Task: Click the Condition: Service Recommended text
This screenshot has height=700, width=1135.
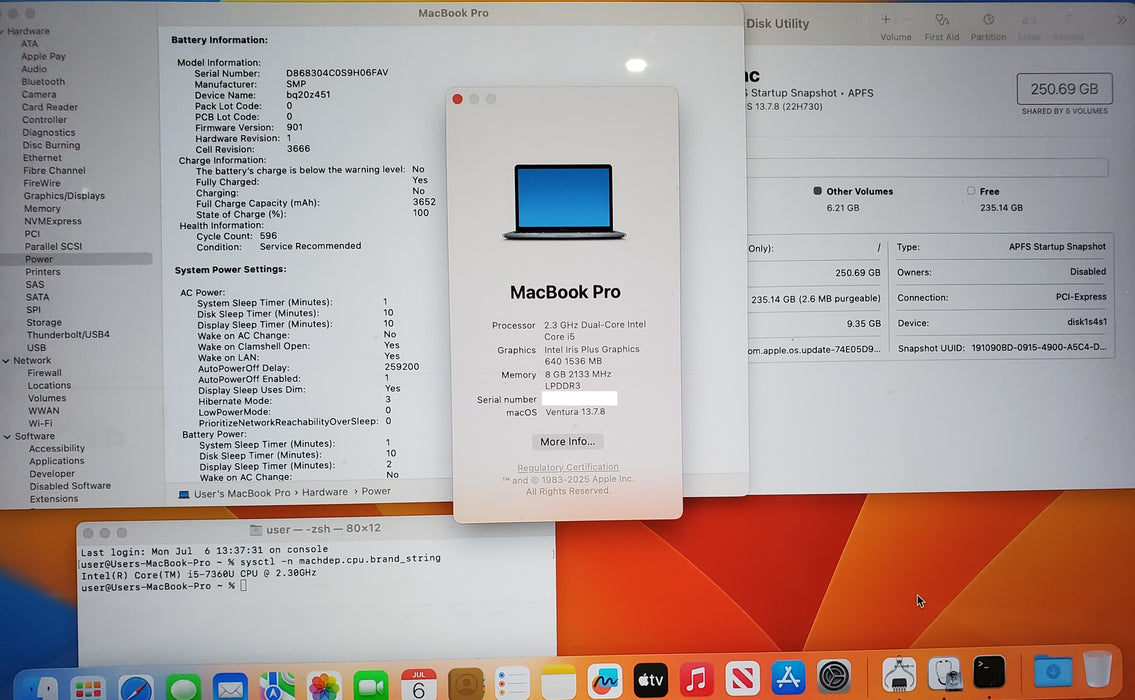Action: [279, 246]
